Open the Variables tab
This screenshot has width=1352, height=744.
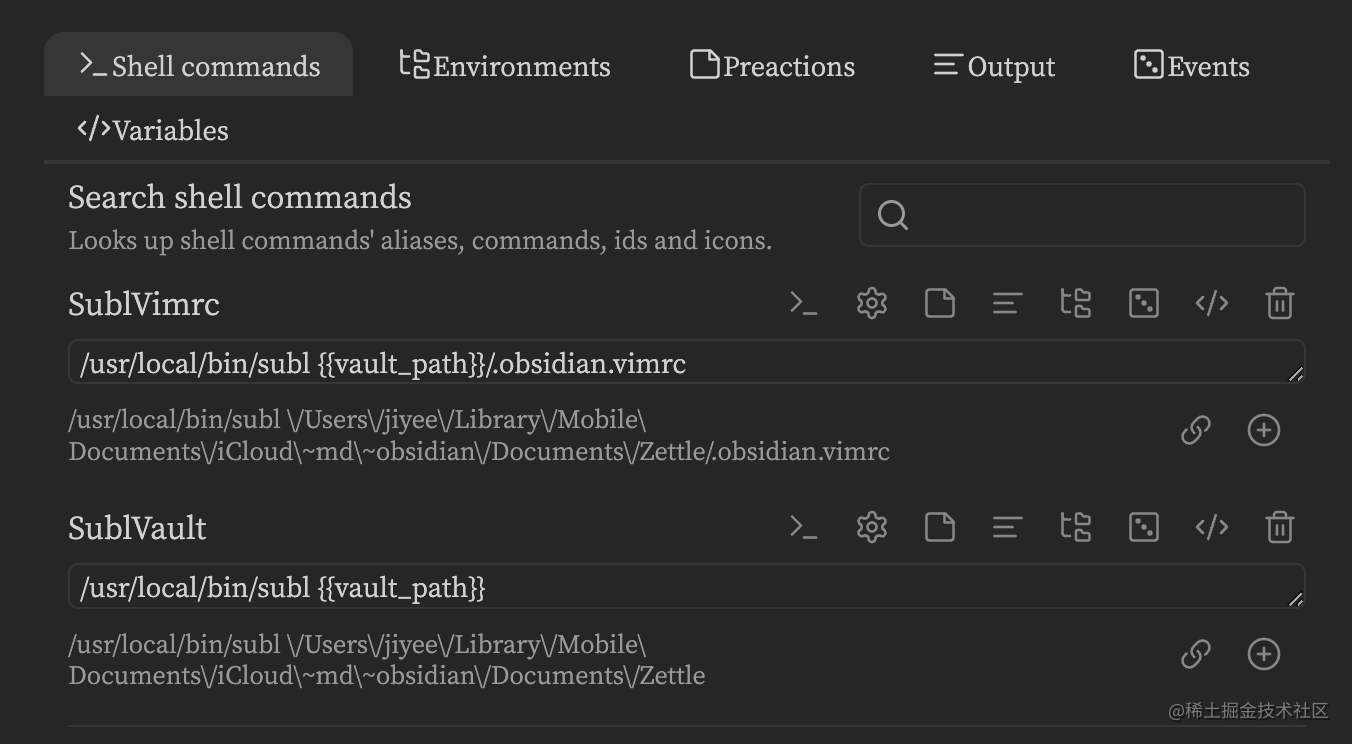153,130
